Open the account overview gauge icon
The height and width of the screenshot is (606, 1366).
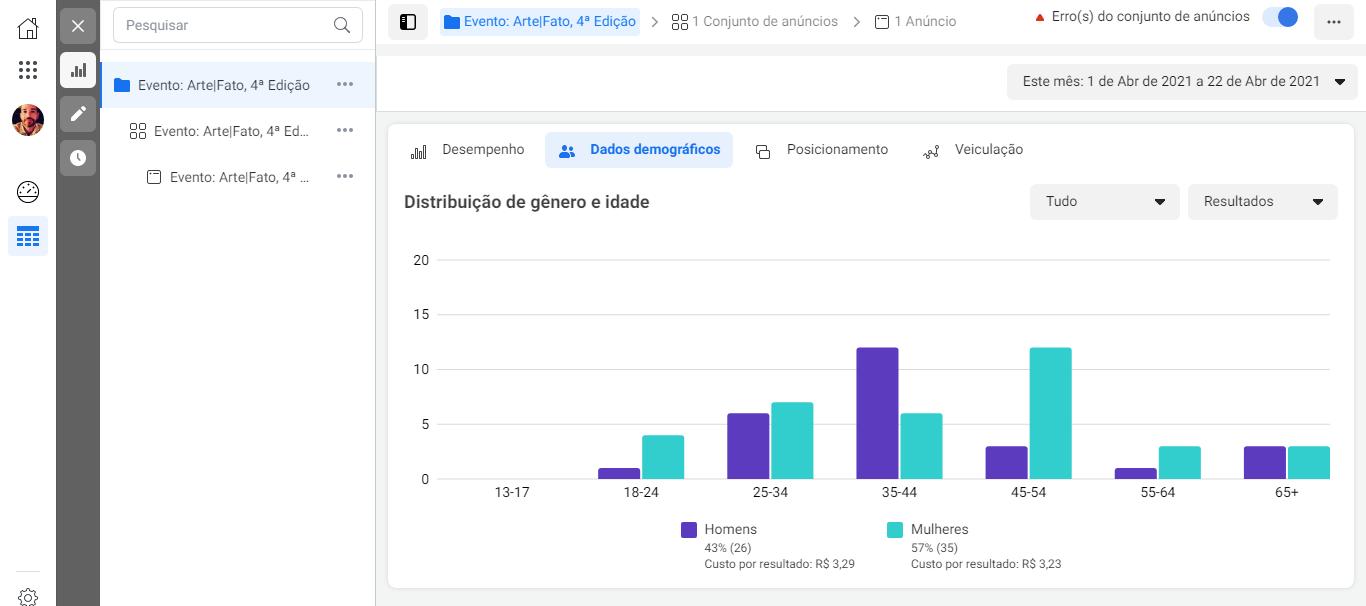pos(28,192)
